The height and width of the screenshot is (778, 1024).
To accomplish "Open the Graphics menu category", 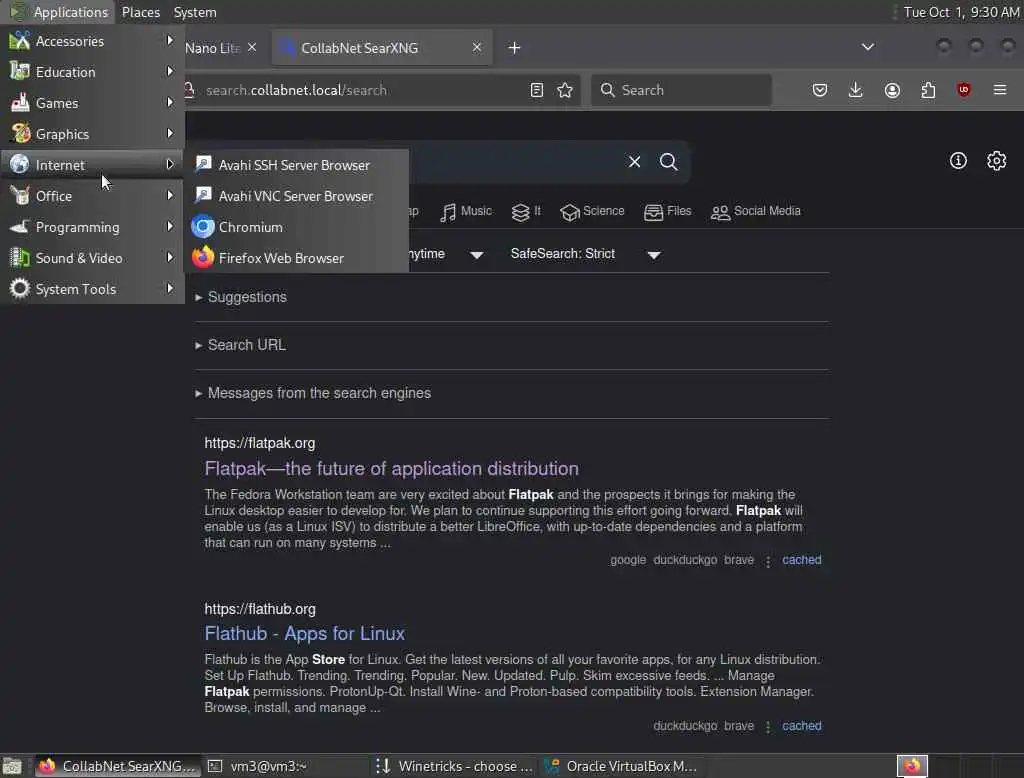I will (92, 134).
